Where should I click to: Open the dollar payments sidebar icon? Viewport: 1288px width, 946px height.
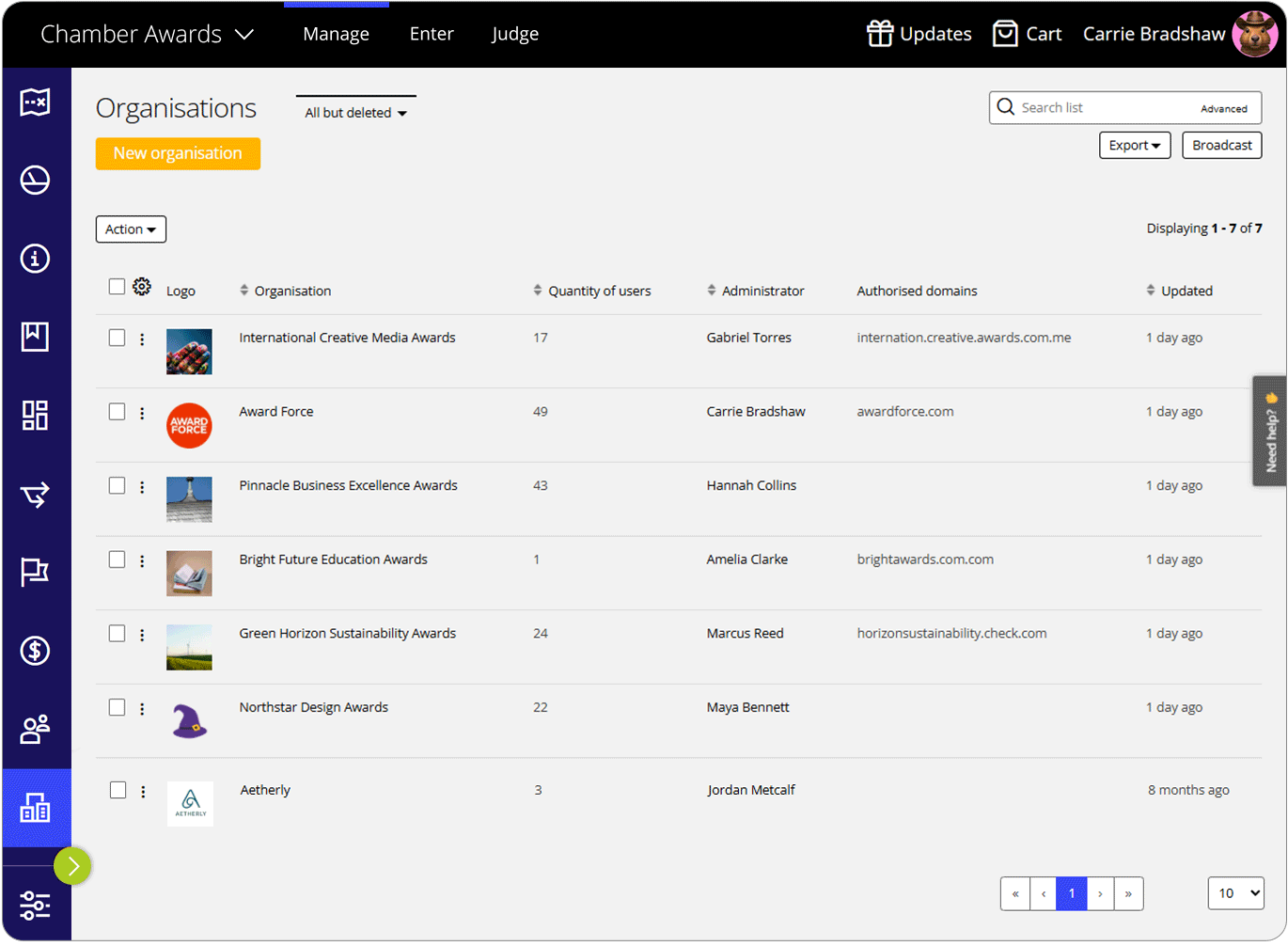point(36,650)
